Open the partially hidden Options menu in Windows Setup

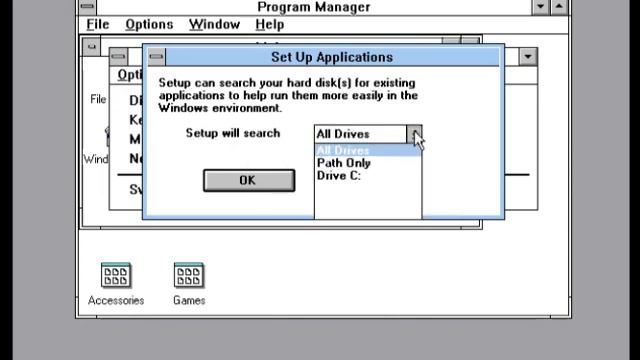pos(130,75)
